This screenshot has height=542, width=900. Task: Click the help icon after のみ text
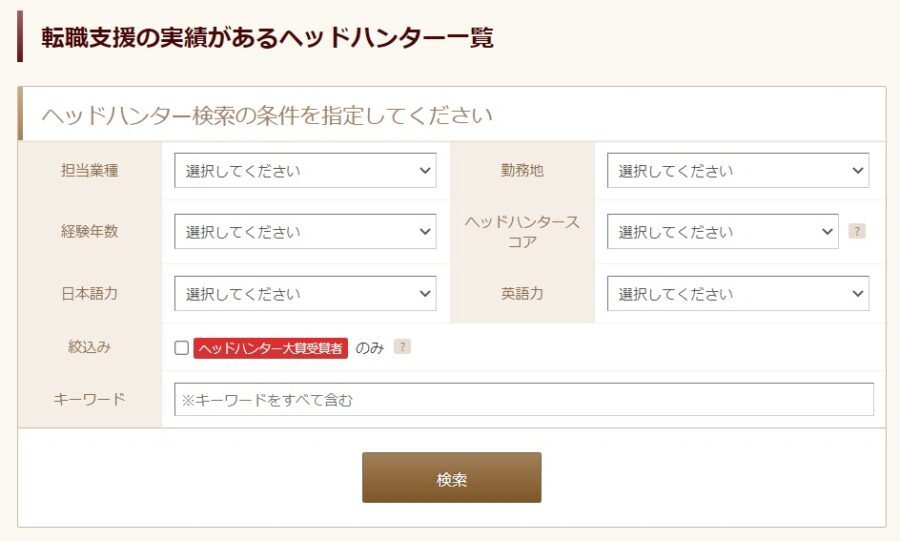(402, 347)
